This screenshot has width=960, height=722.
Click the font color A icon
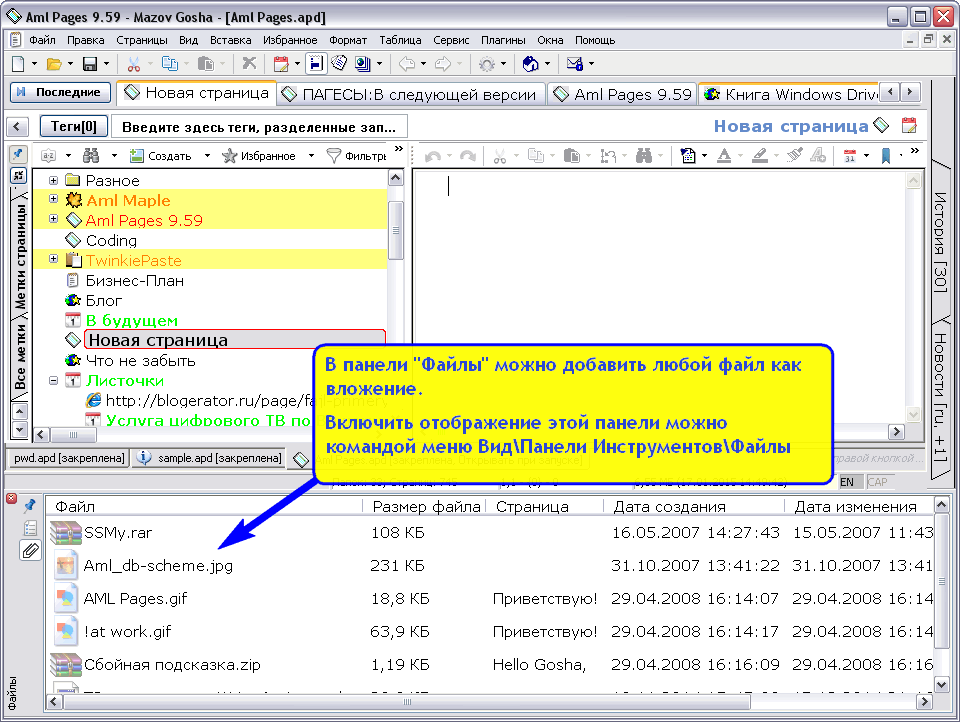pos(724,156)
